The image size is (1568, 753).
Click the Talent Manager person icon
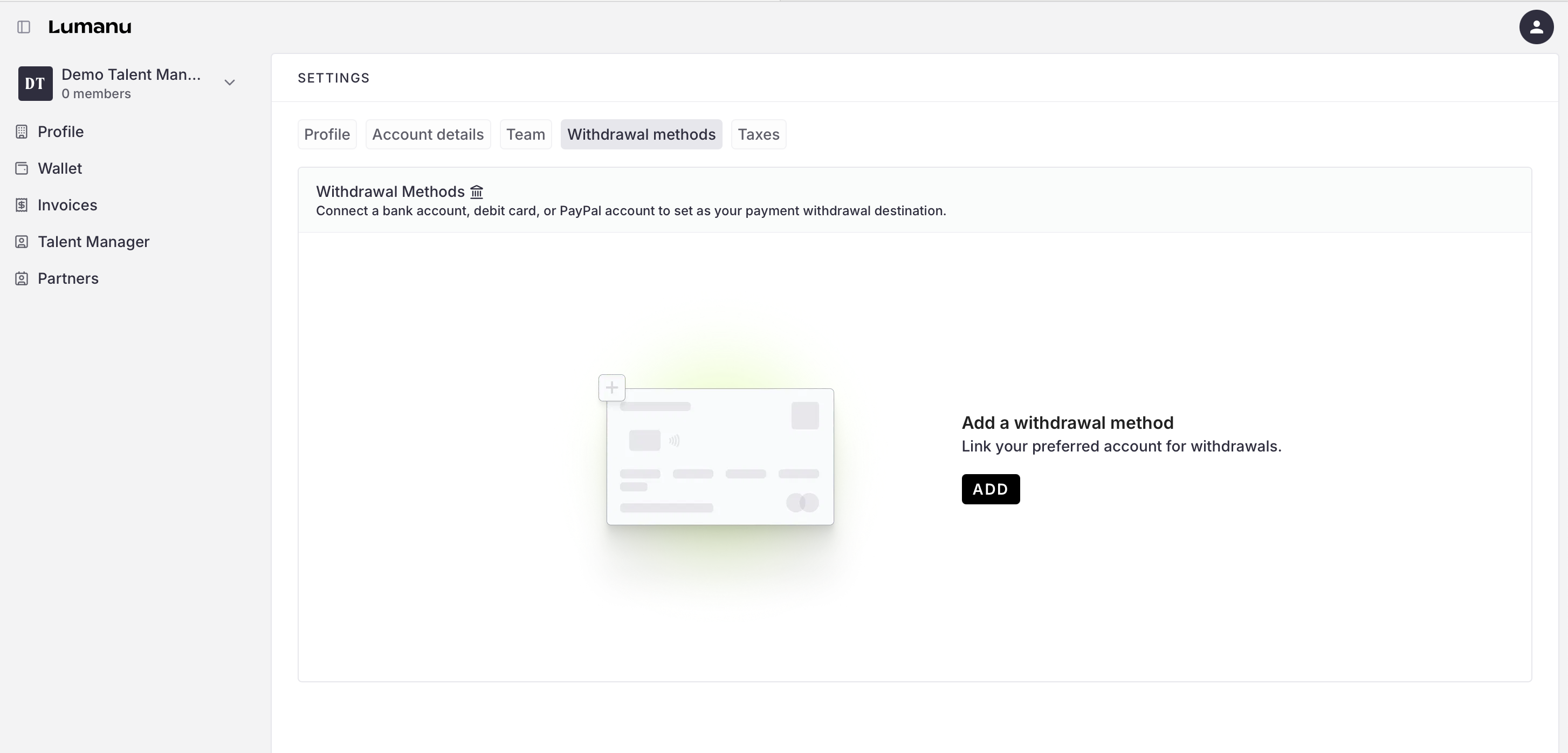click(x=22, y=242)
